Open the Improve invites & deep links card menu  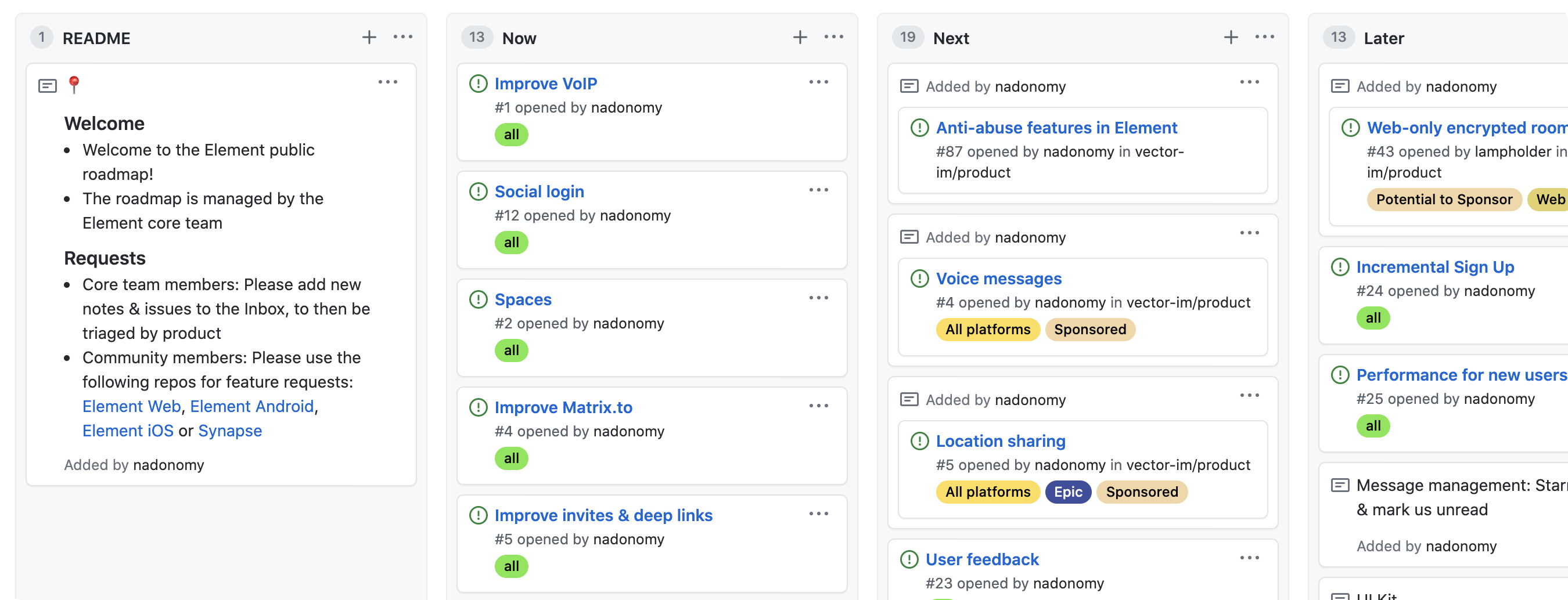pos(819,514)
